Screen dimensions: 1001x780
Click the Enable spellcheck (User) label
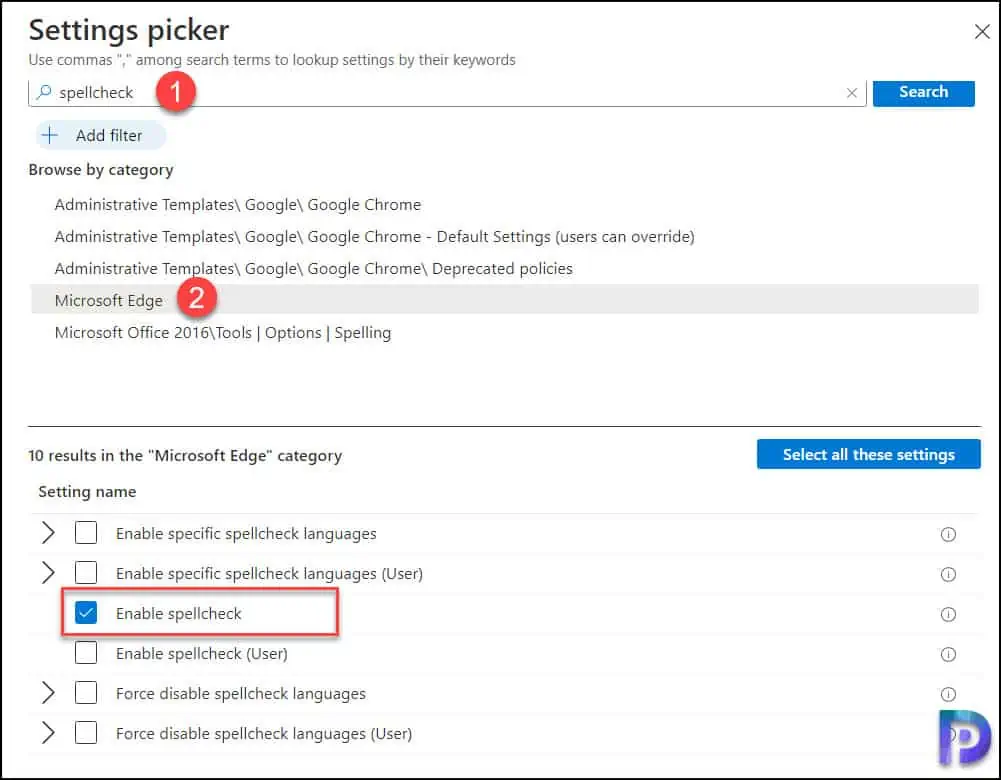[202, 654]
